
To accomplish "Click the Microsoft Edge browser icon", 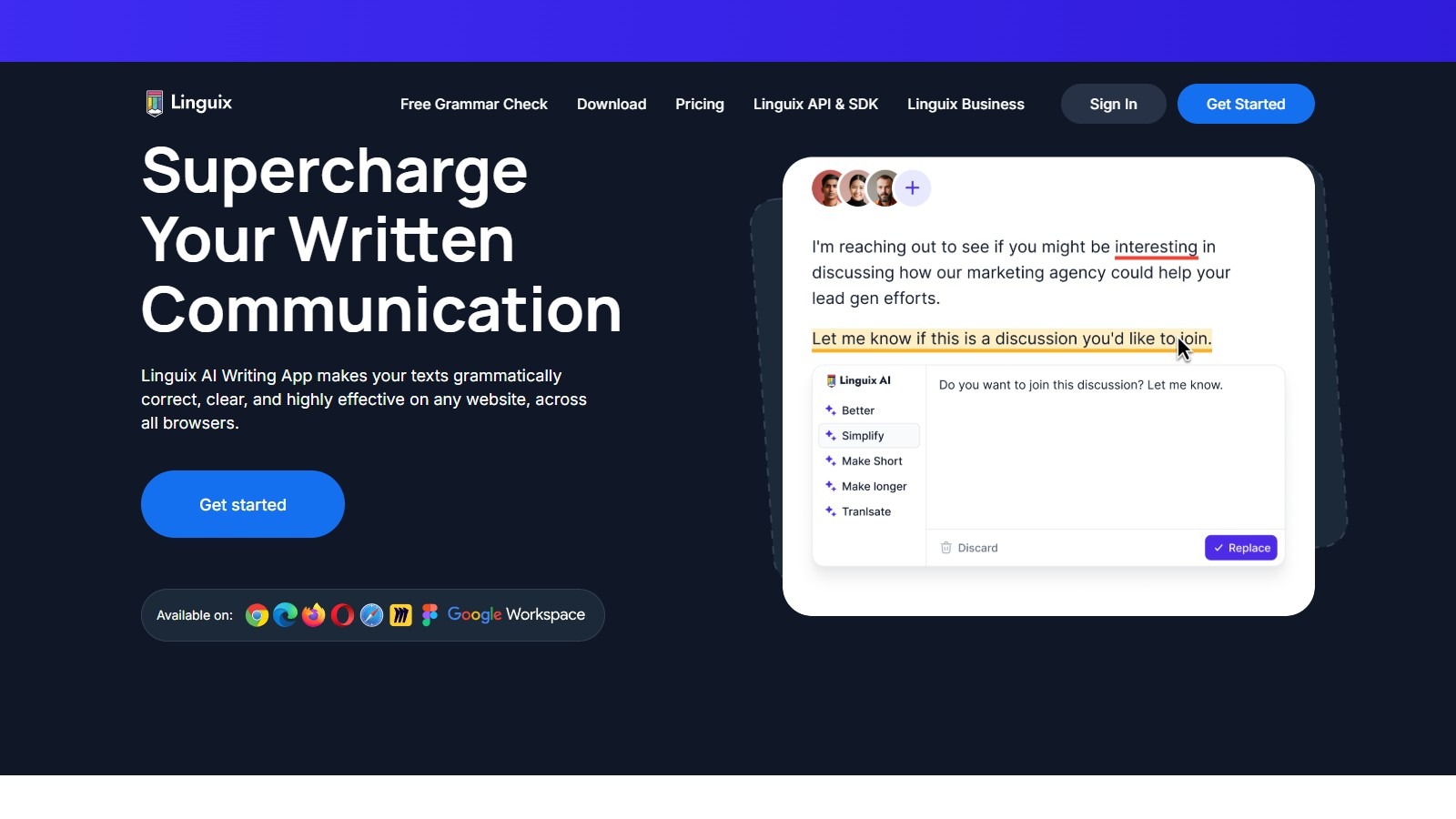I will [286, 616].
